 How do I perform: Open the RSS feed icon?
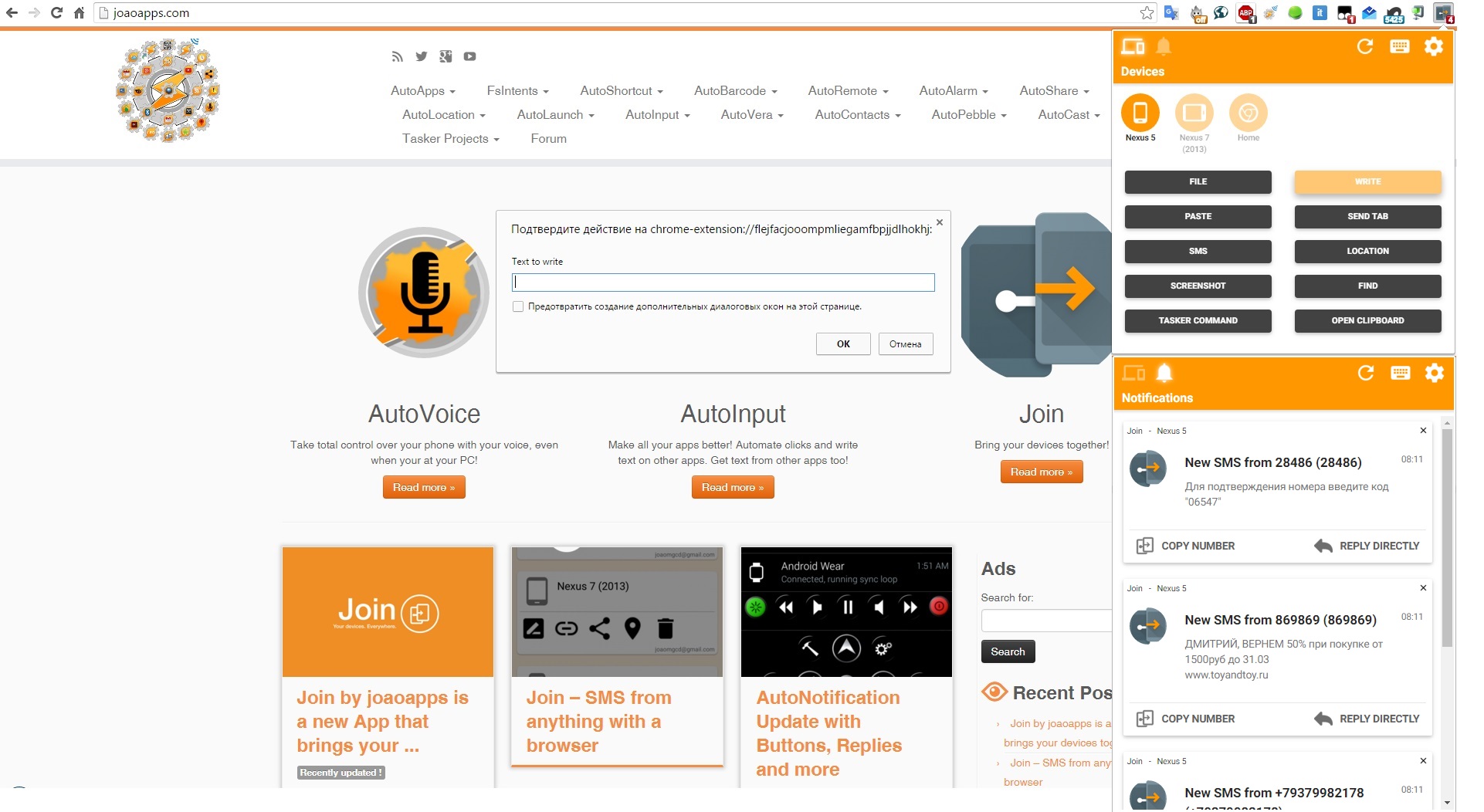[x=397, y=56]
